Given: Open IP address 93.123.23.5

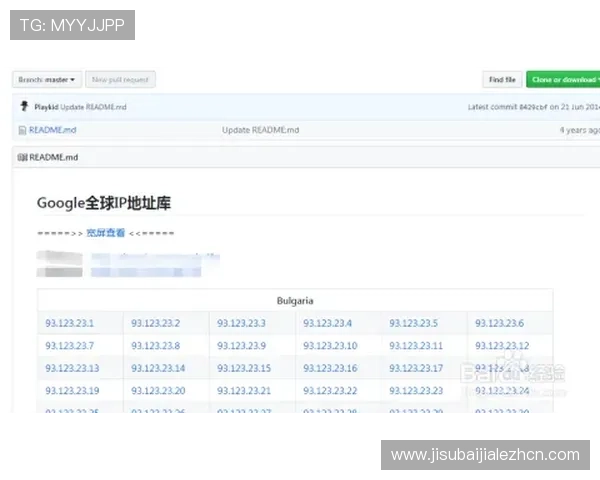Looking at the screenshot, I should [414, 323].
